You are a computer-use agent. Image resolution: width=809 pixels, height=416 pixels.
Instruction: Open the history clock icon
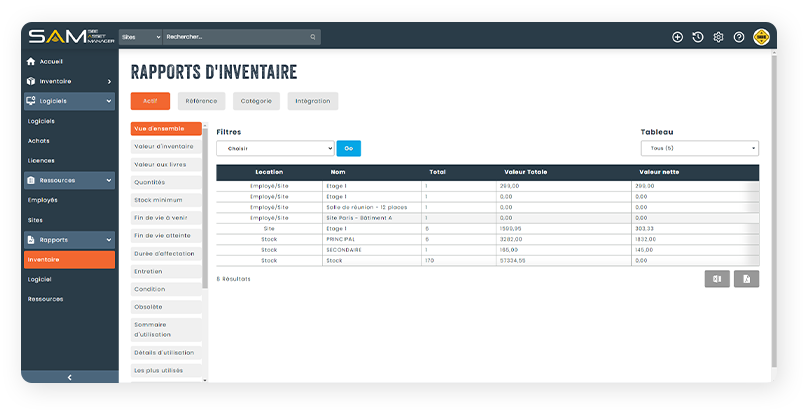pyautogui.click(x=698, y=37)
